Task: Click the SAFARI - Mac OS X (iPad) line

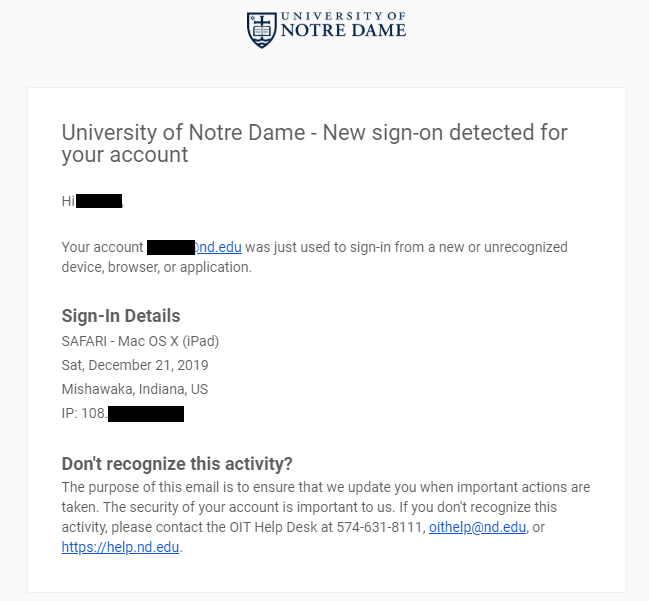Action: point(140,341)
